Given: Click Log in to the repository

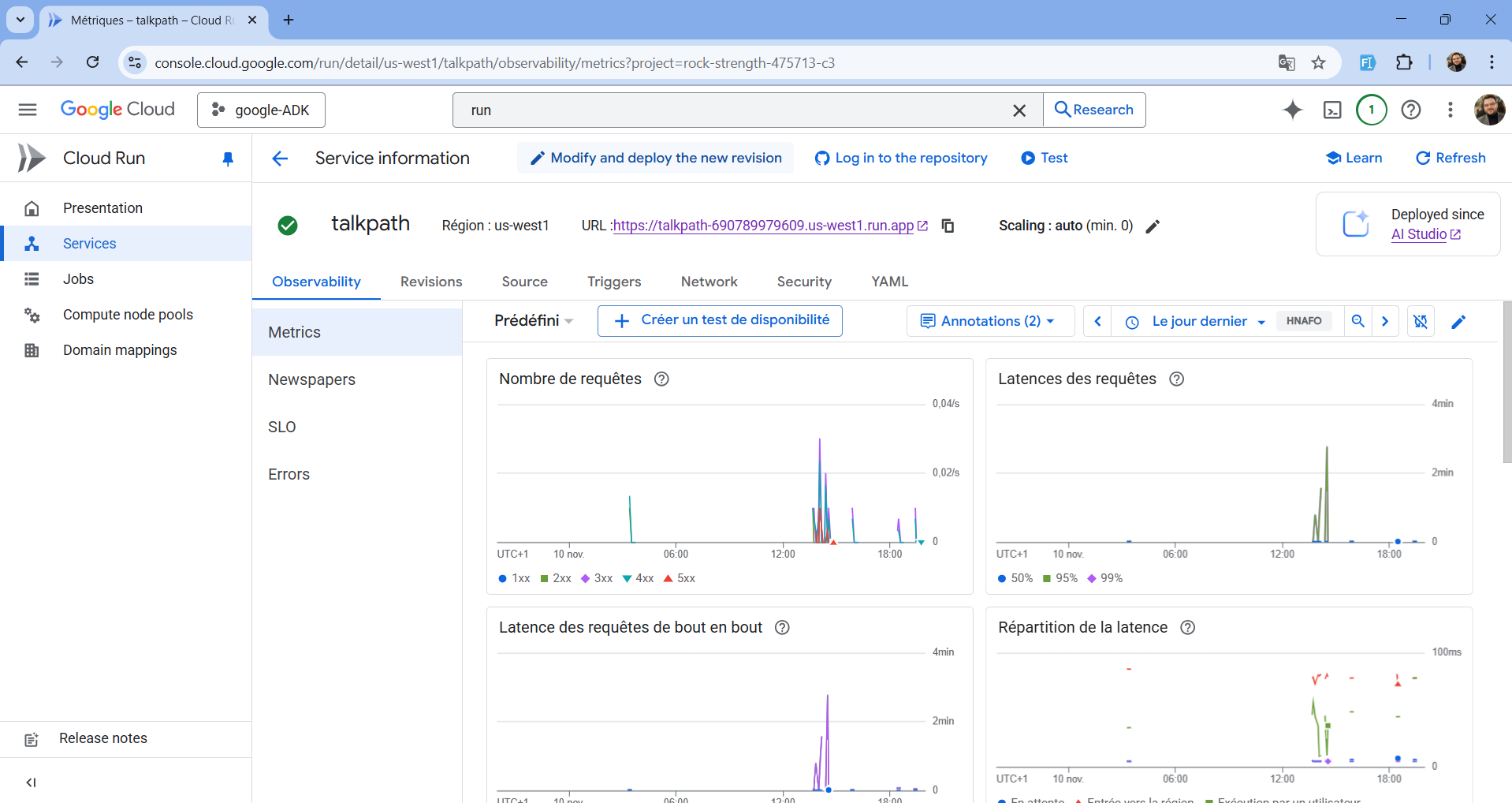Looking at the screenshot, I should point(901,158).
